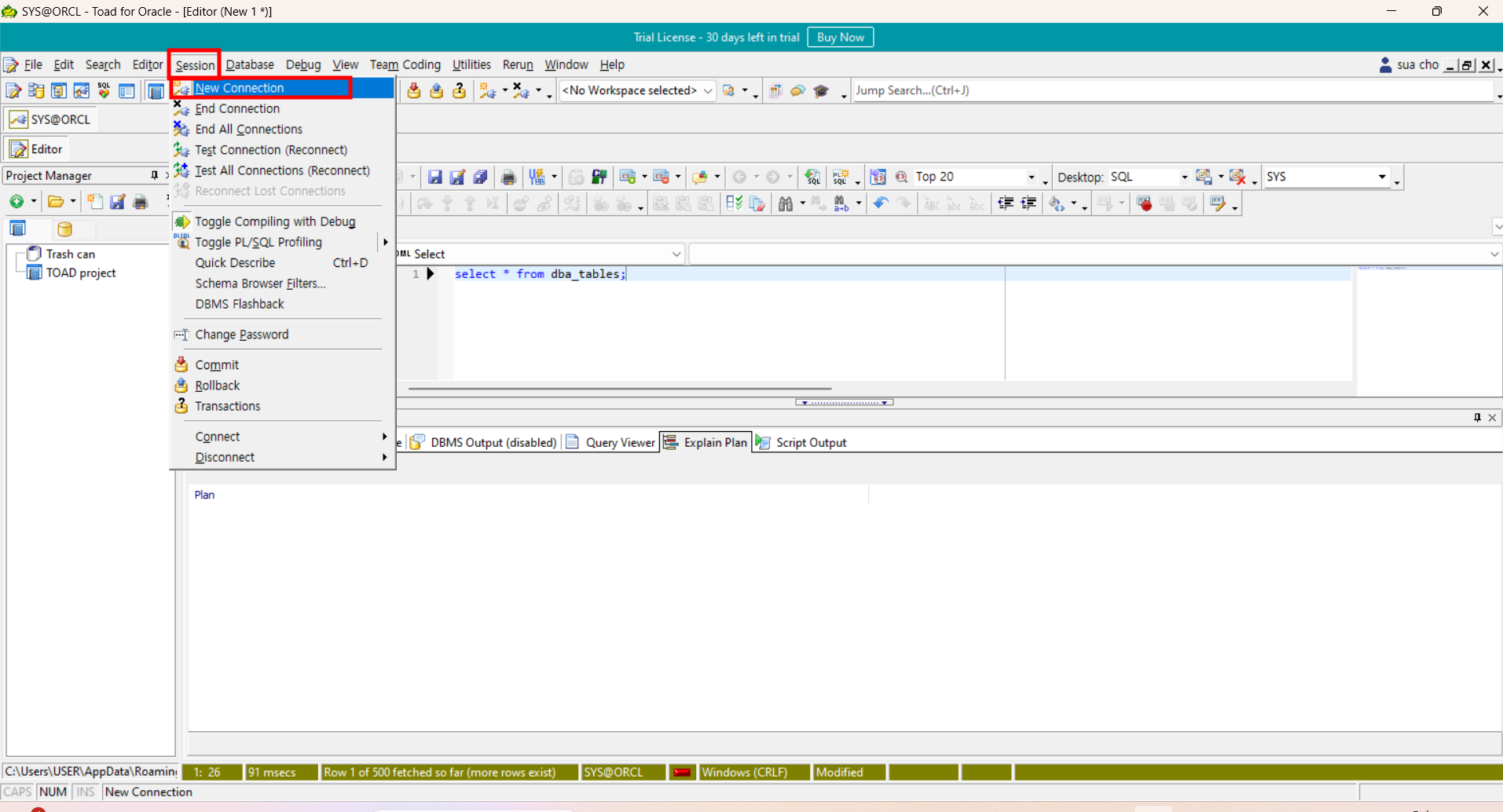Save the editor with the Save icon

(434, 177)
